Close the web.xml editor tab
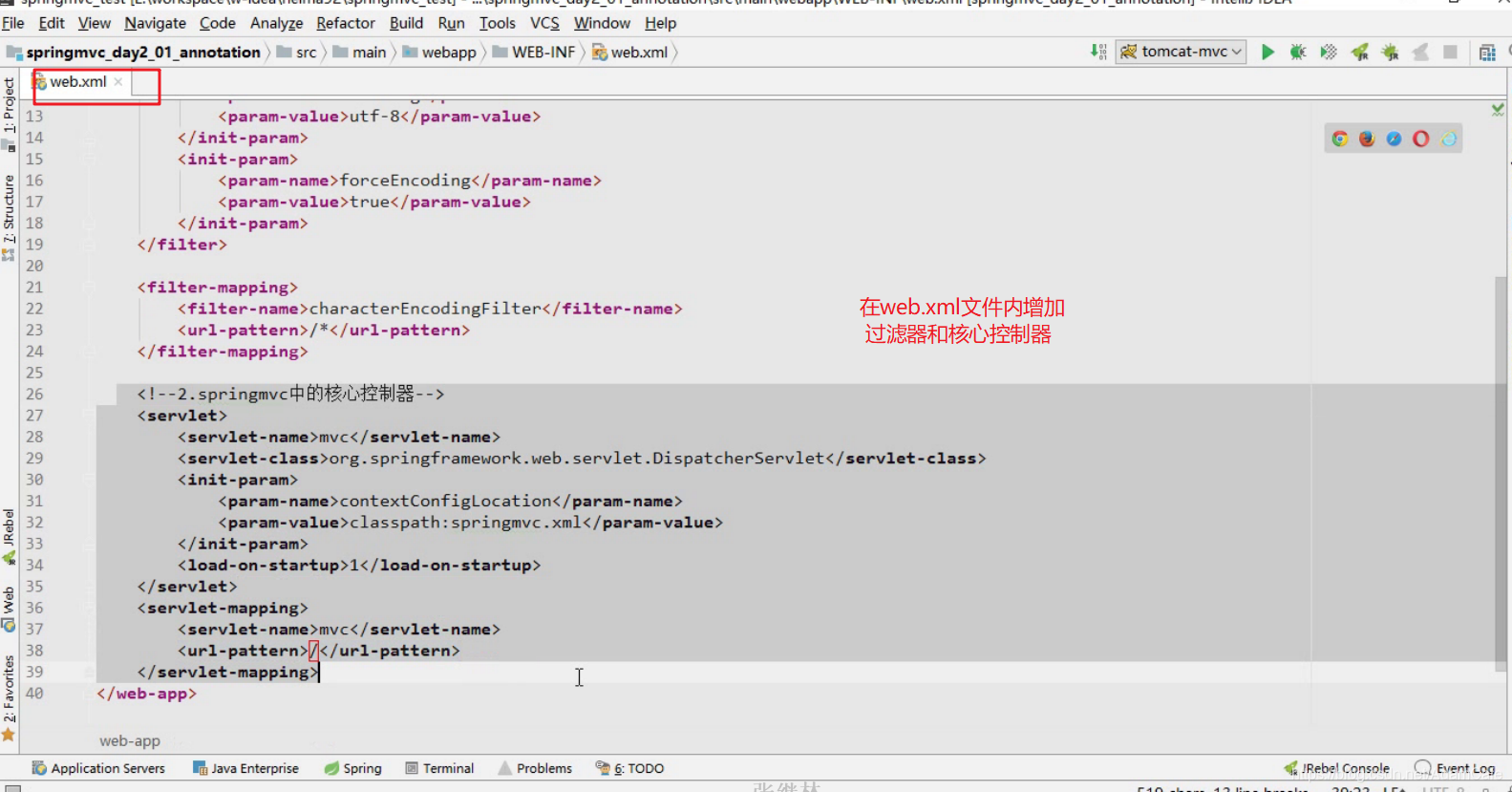 point(118,82)
